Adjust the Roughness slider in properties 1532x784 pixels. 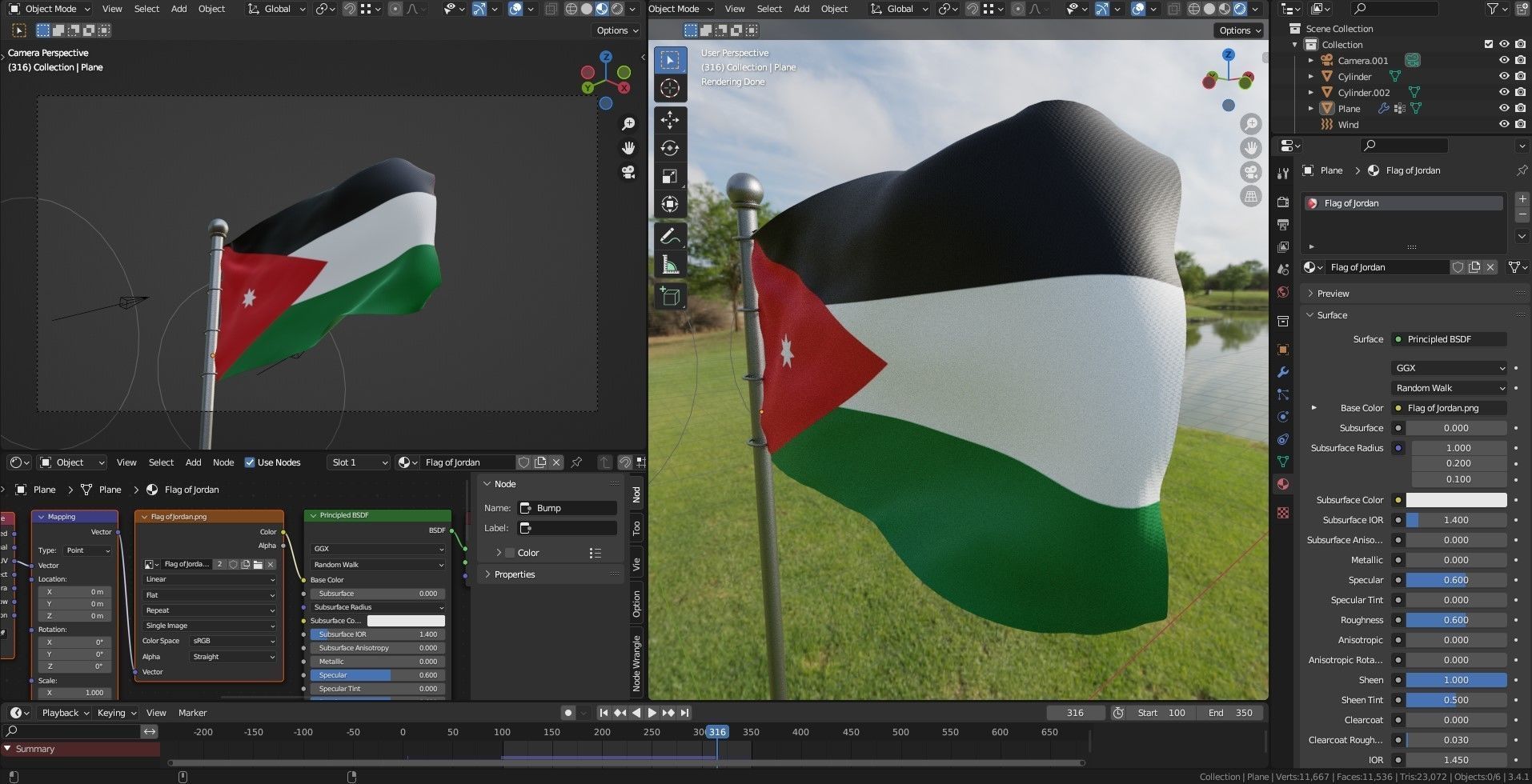click(1456, 620)
